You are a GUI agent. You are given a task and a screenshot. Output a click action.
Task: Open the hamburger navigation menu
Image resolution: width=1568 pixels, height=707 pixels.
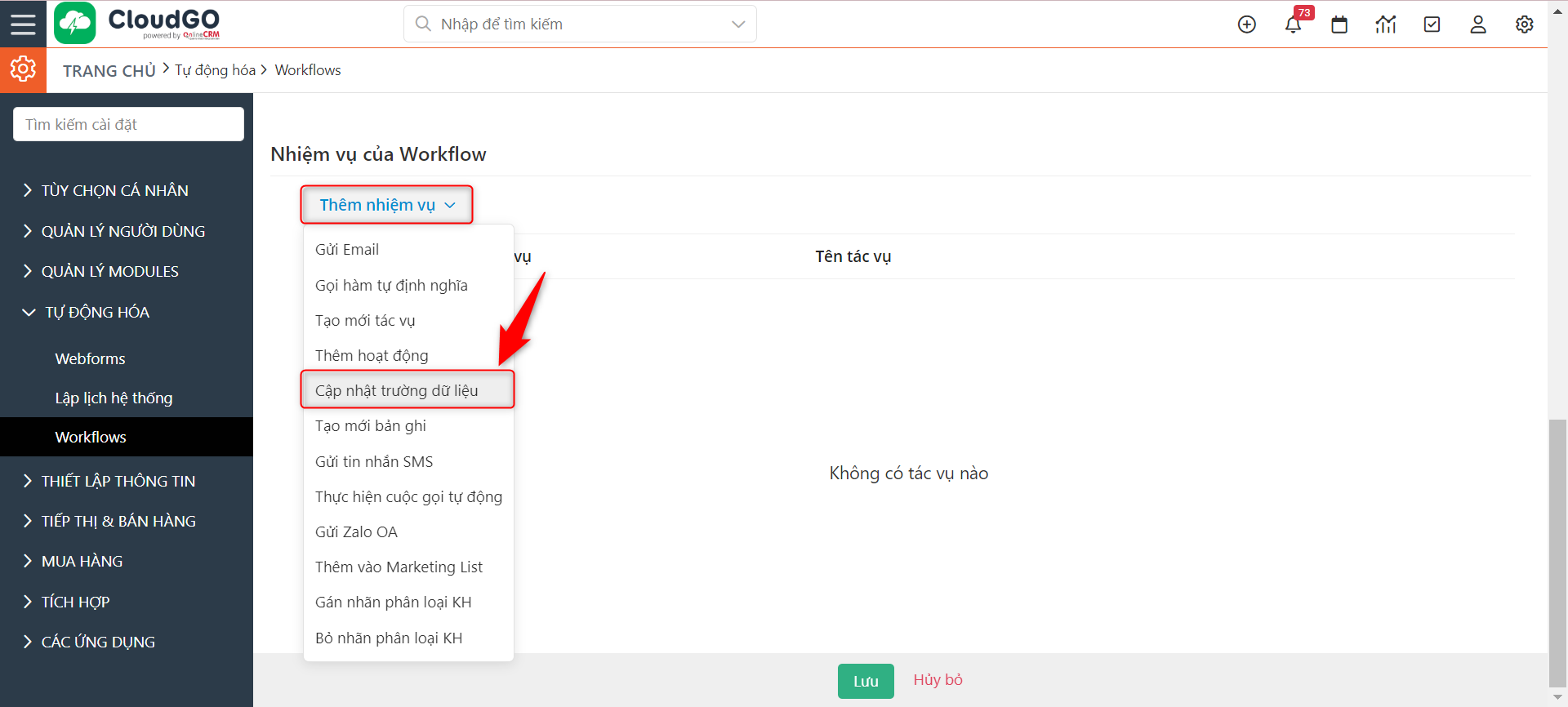tap(23, 24)
